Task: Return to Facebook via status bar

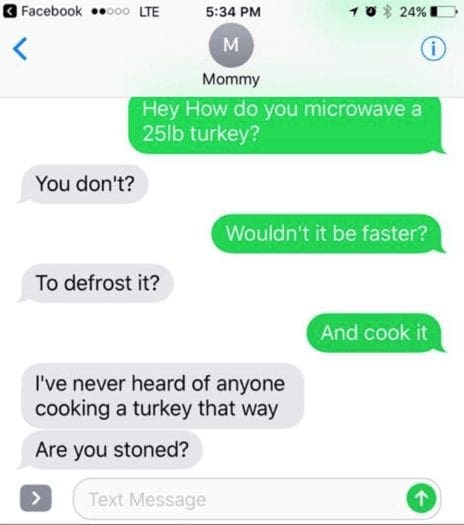Action: (x=43, y=11)
